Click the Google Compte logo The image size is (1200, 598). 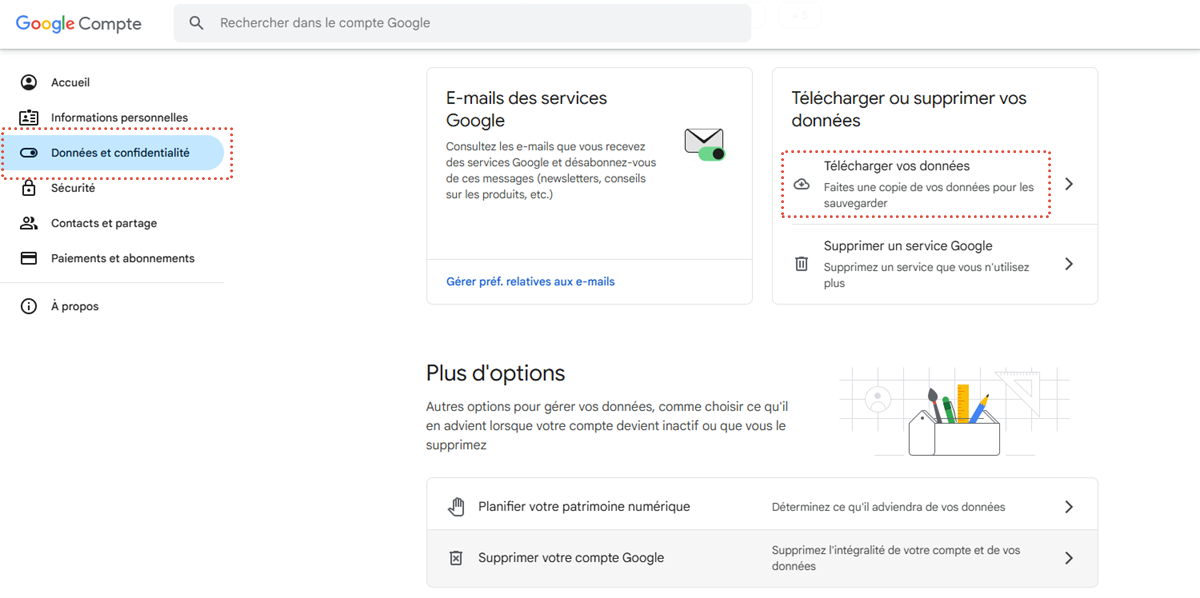pos(79,23)
